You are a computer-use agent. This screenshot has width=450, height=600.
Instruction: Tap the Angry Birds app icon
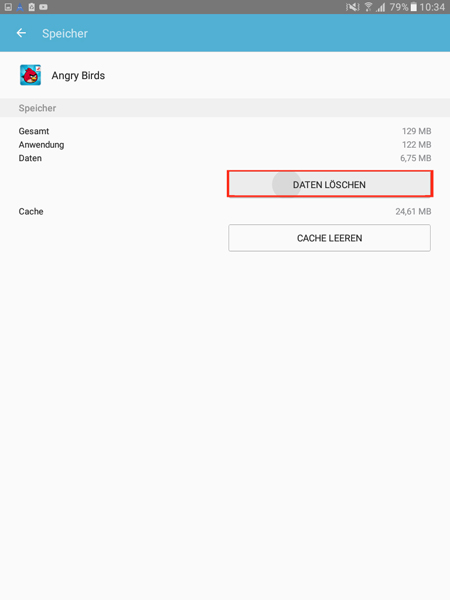tap(31, 75)
